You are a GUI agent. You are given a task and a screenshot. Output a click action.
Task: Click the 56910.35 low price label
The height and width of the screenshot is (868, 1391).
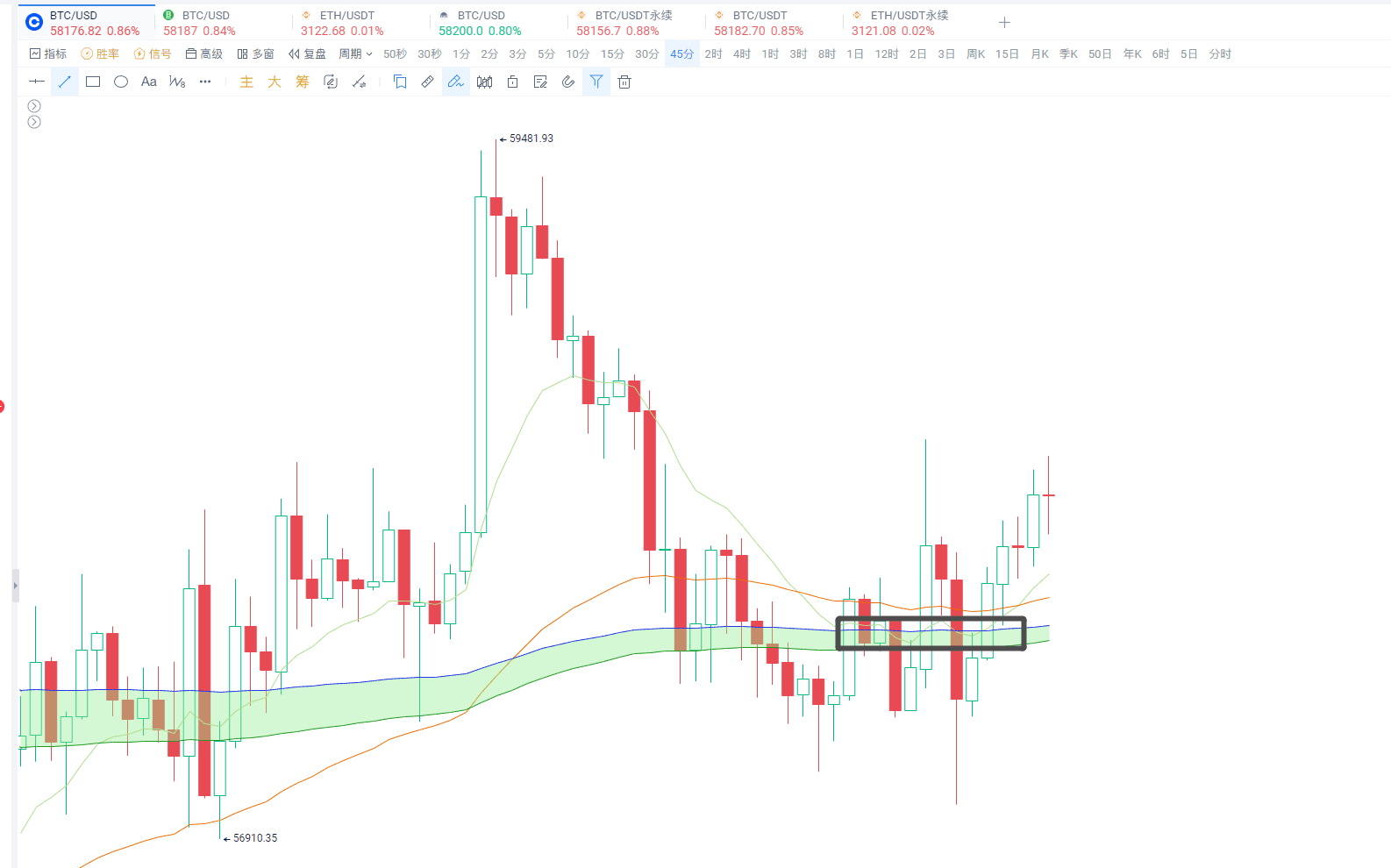coord(255,838)
